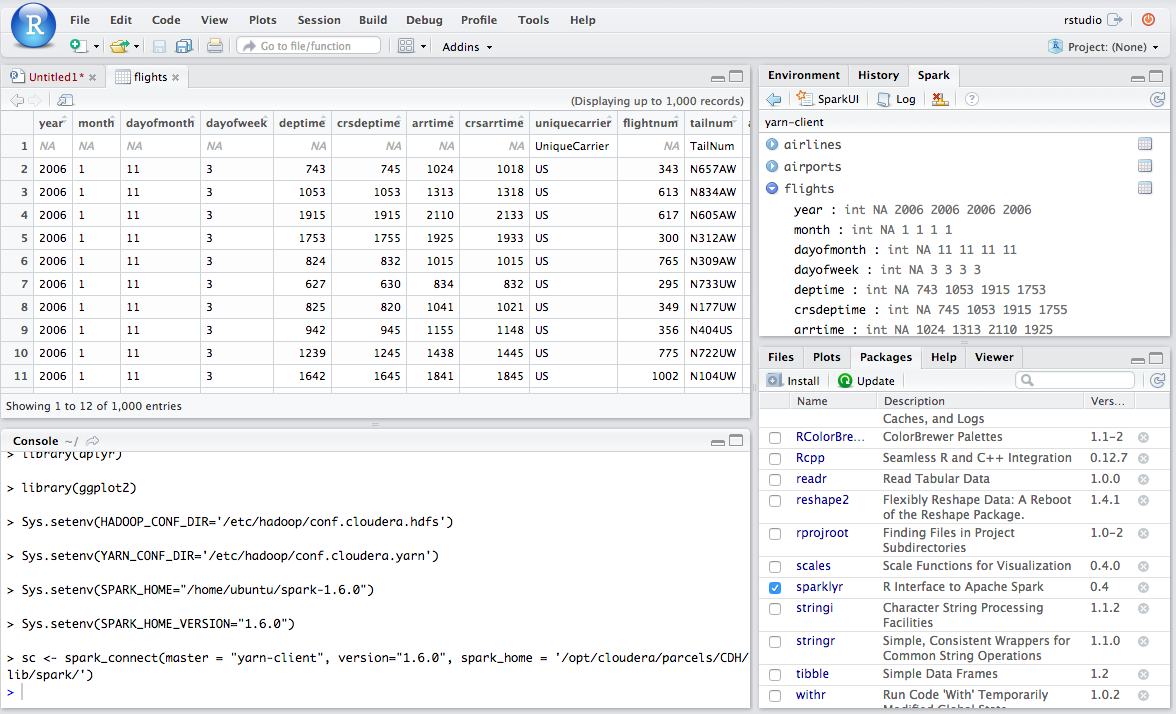Load the stringr package checkbox

tap(775, 641)
